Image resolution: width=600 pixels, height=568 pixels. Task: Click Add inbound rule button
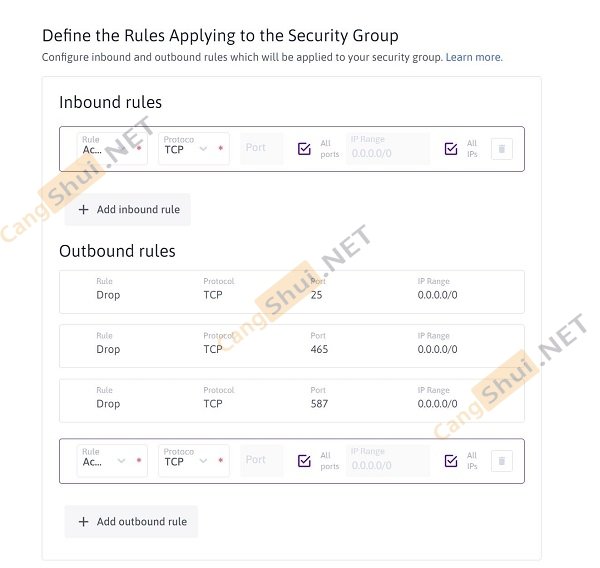coord(127,210)
